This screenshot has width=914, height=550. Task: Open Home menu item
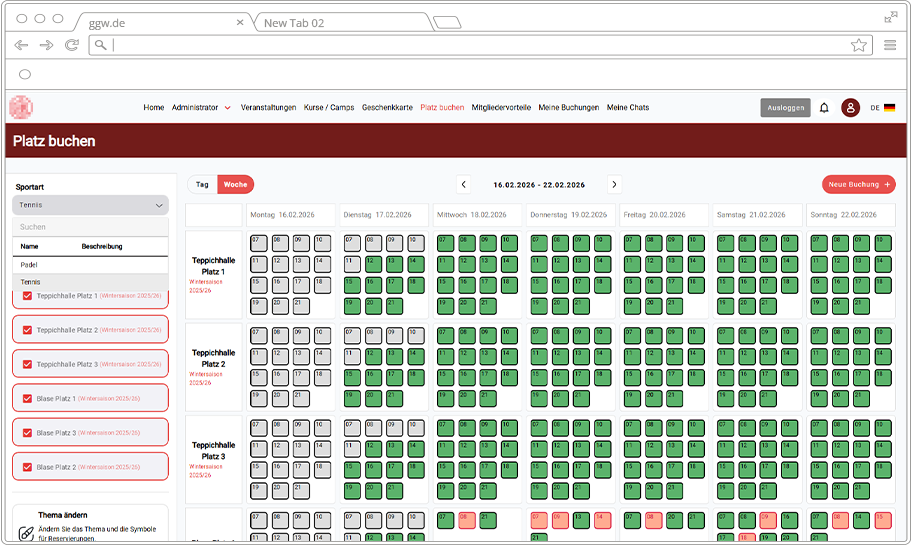154,108
